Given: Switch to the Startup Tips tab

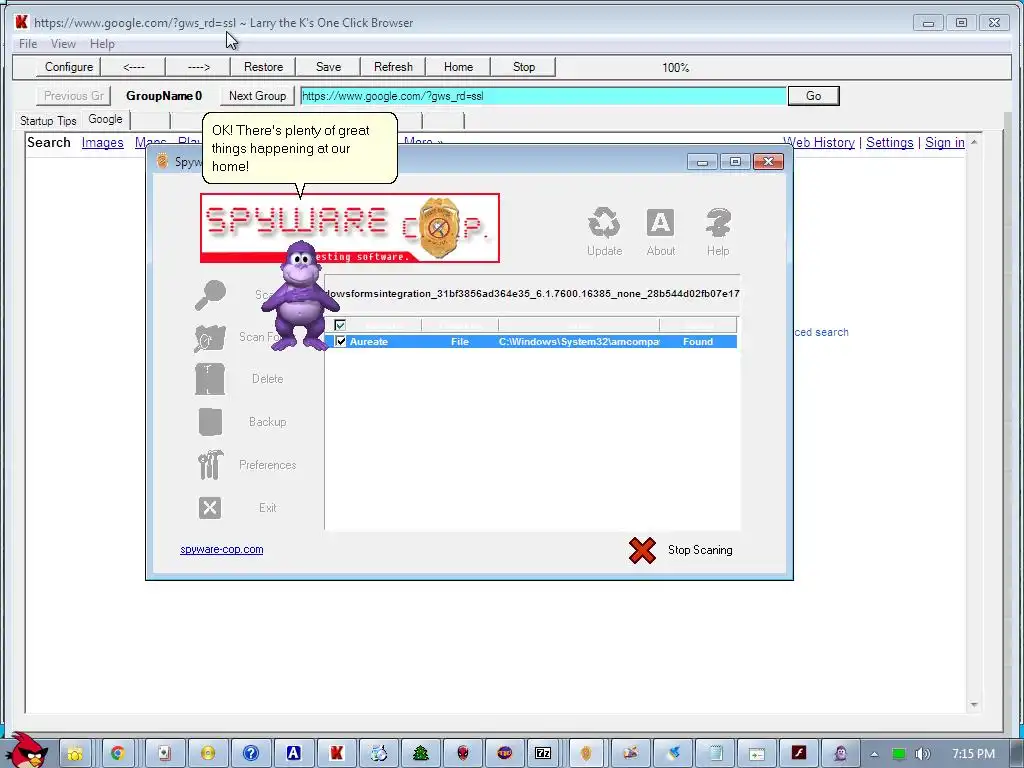Looking at the screenshot, I should click(48, 121).
